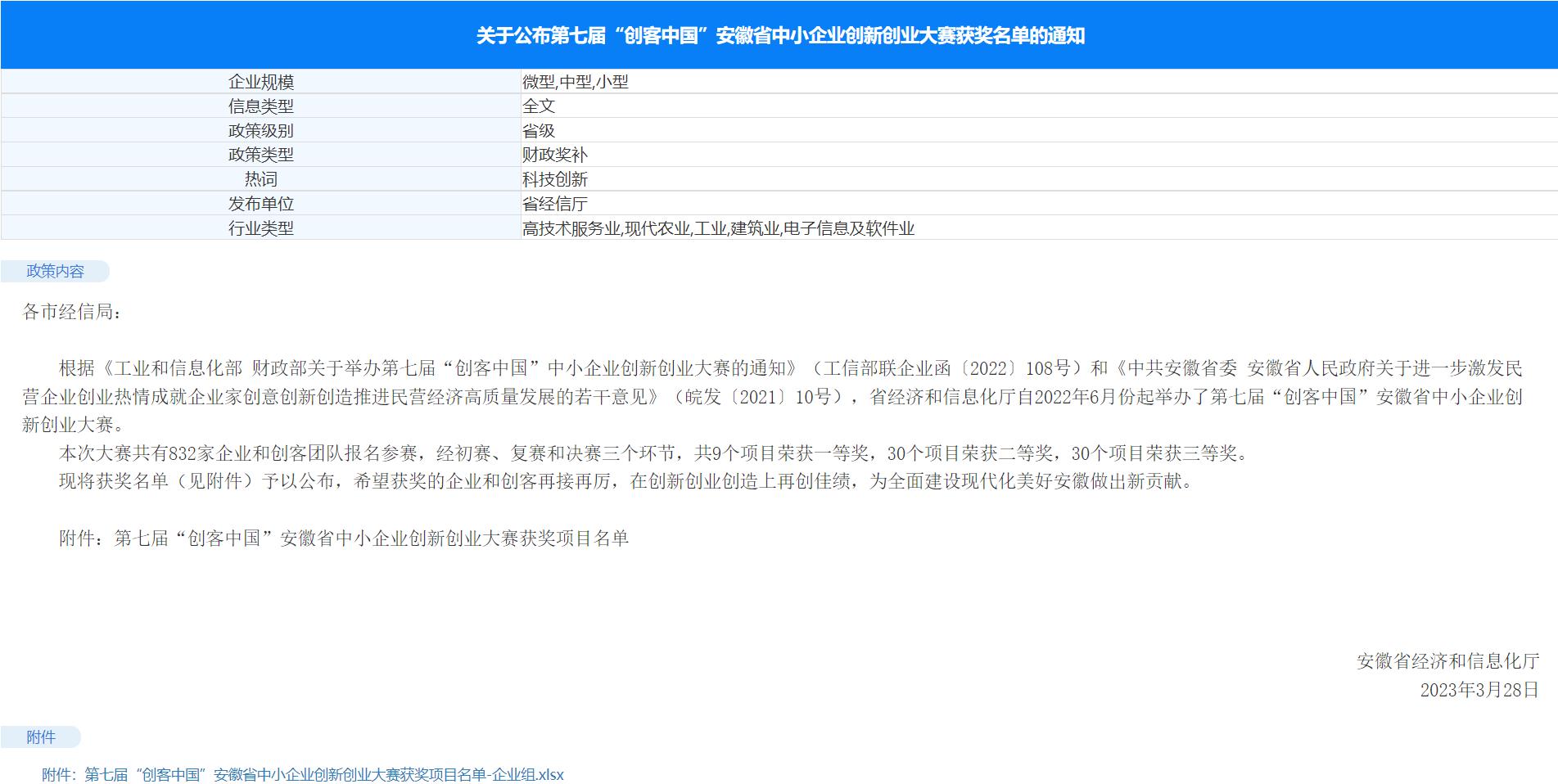Screen dimensions: 1558x784
Task: Click the 各市经信局 salutation line
Action: click(73, 312)
